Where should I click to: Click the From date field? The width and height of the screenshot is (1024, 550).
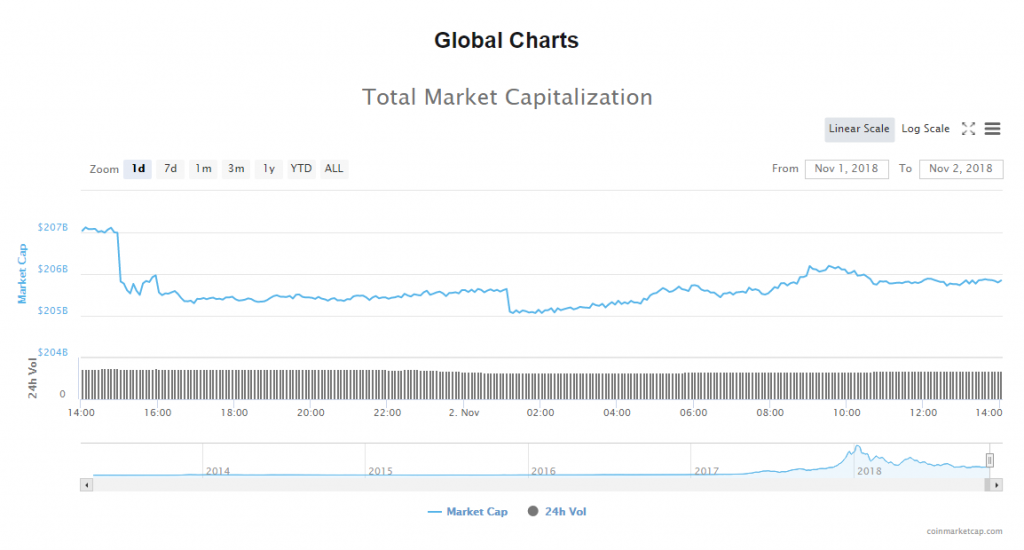tap(846, 169)
